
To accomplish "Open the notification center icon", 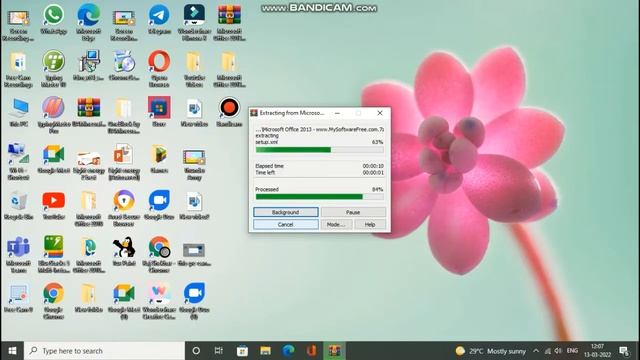I will tap(623, 351).
